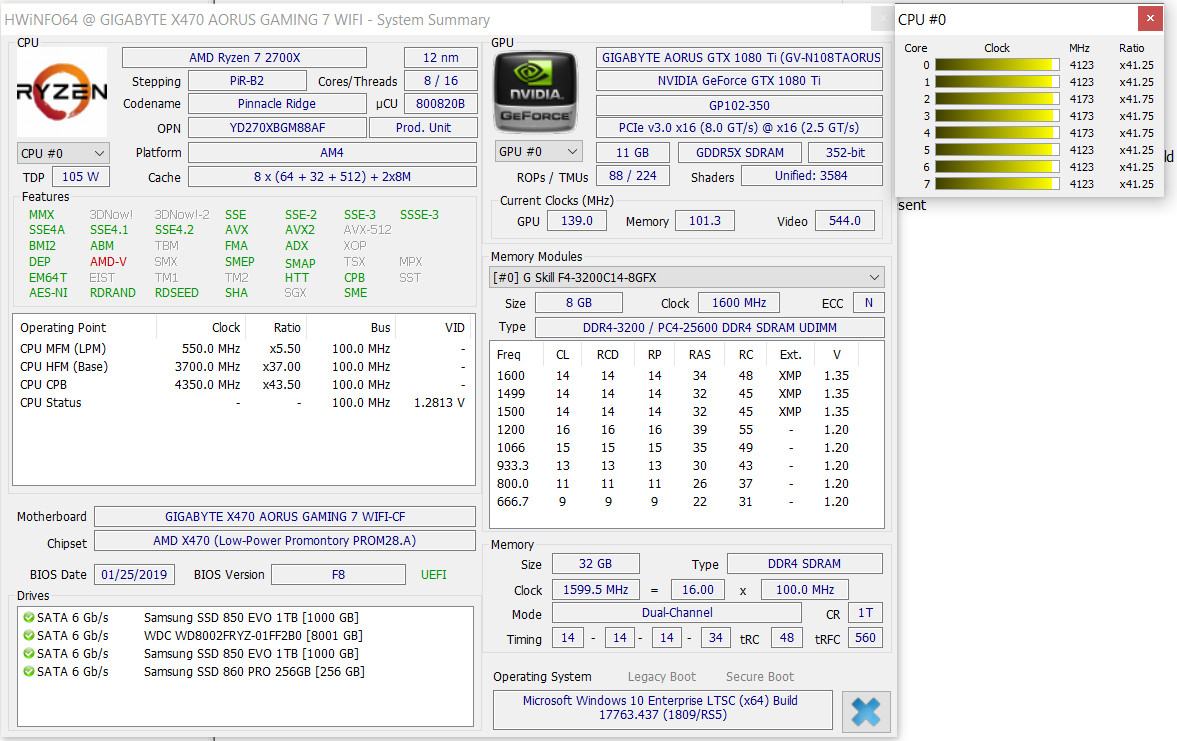Click the Windows 10 Enterprise LTSC field
This screenshot has width=1177, height=741.
[x=662, y=708]
